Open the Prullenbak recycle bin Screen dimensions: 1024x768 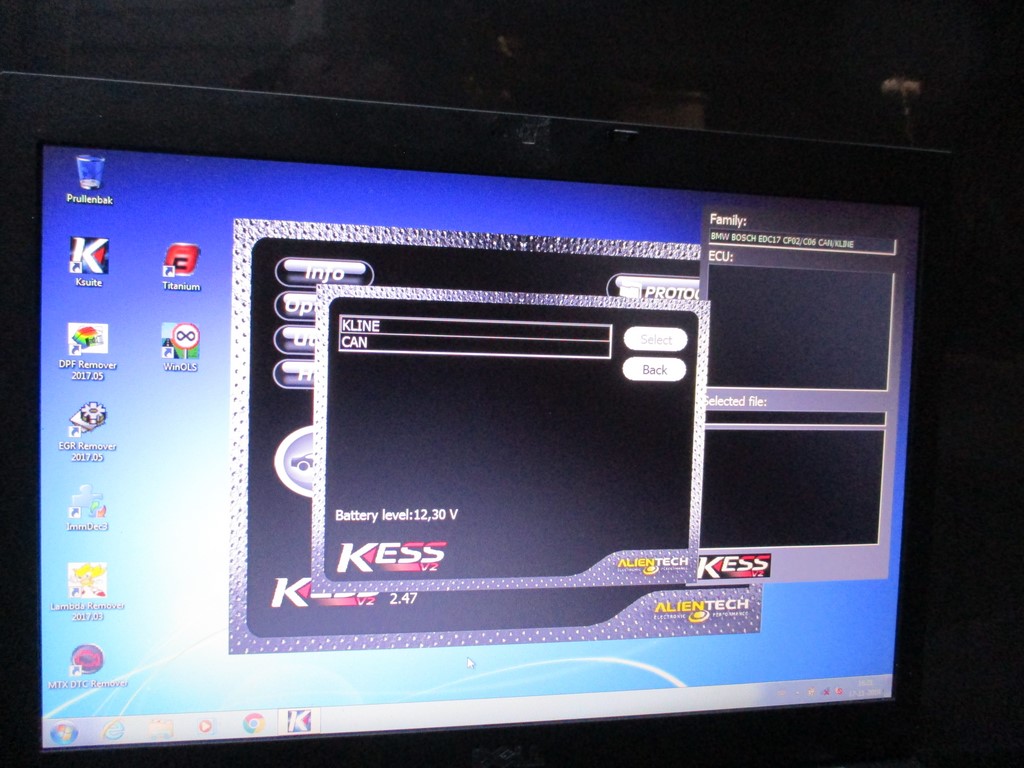[x=89, y=175]
